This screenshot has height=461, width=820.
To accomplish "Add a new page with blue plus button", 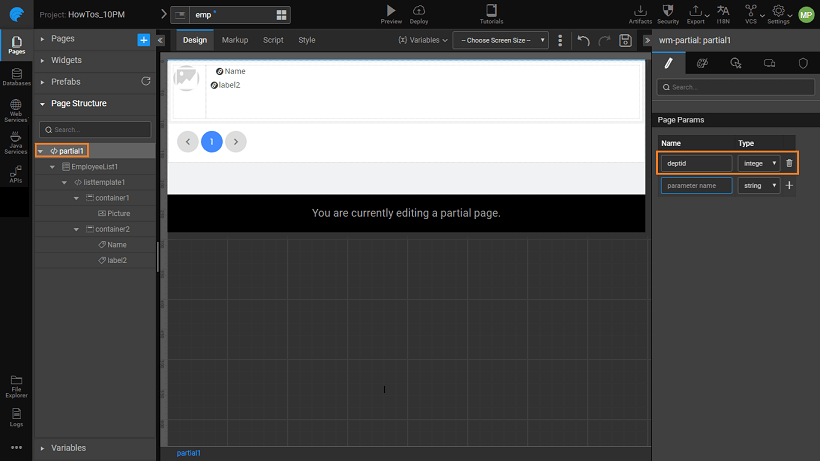I will click(143, 39).
